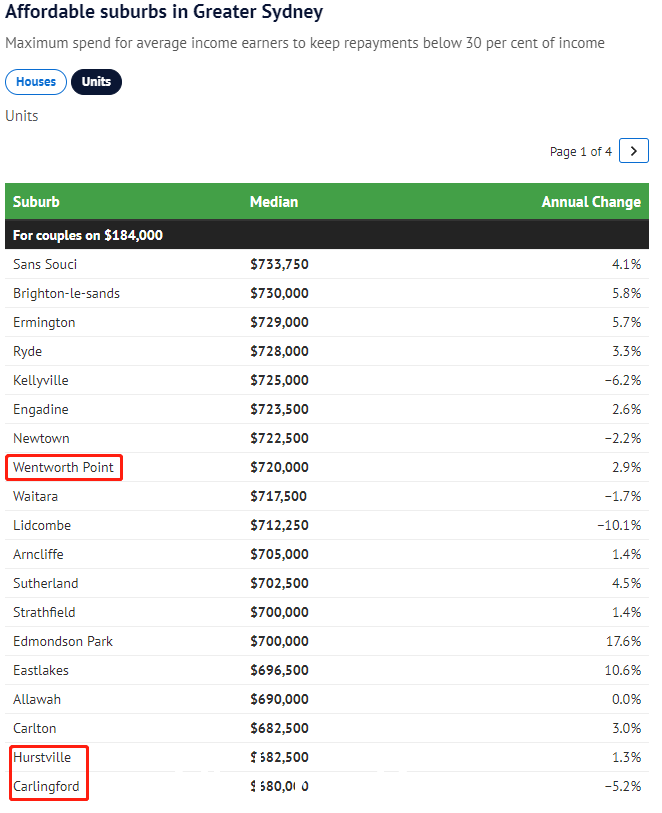This screenshot has height=813, width=662.
Task: Click the 17.6% annual change value
Action: (x=624, y=641)
